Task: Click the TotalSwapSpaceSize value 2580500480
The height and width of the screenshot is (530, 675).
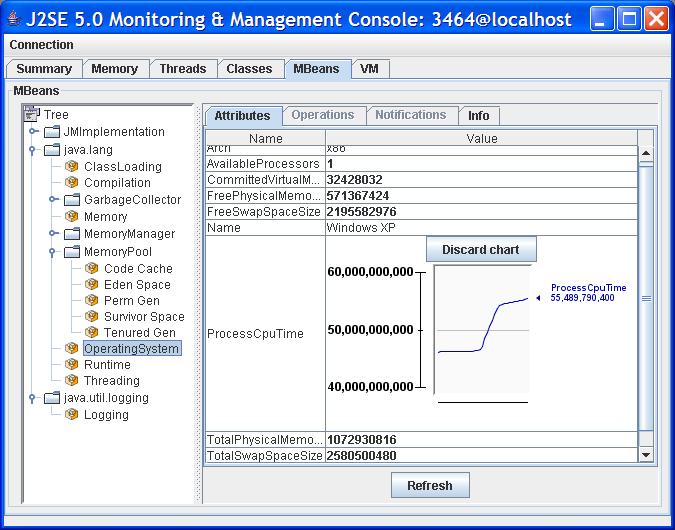Action: pyautogui.click(x=482, y=456)
